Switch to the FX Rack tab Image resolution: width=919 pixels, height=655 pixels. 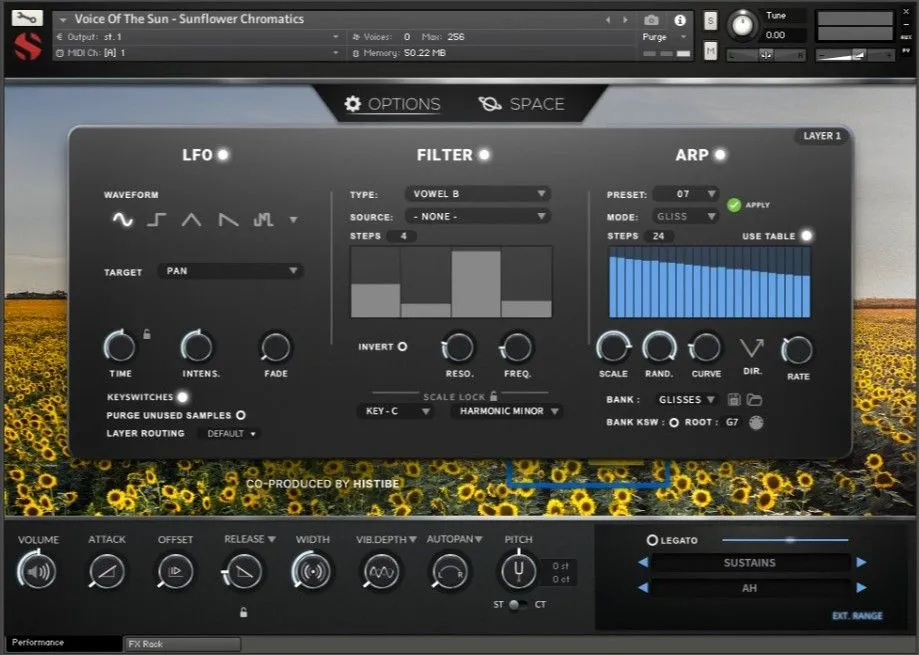click(182, 644)
